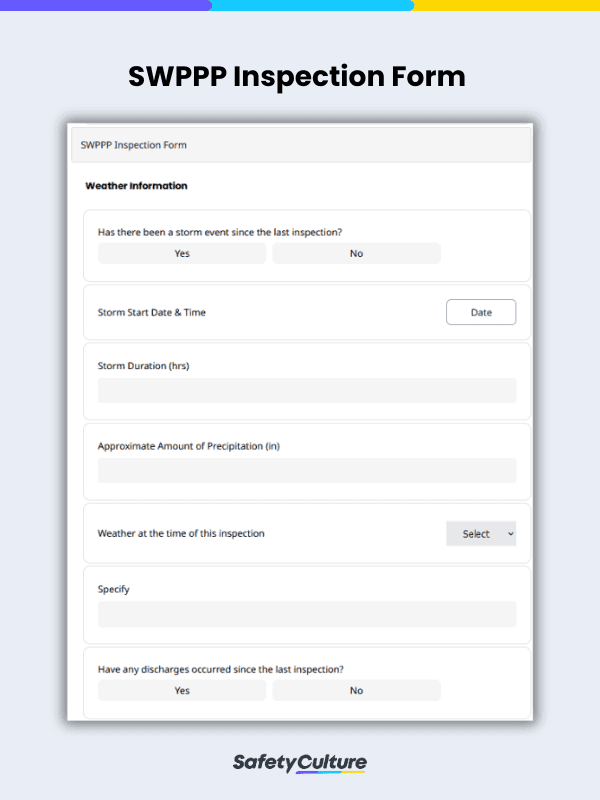Click the SafetyCulture logo
Screen dimensions: 600x800
299,763
